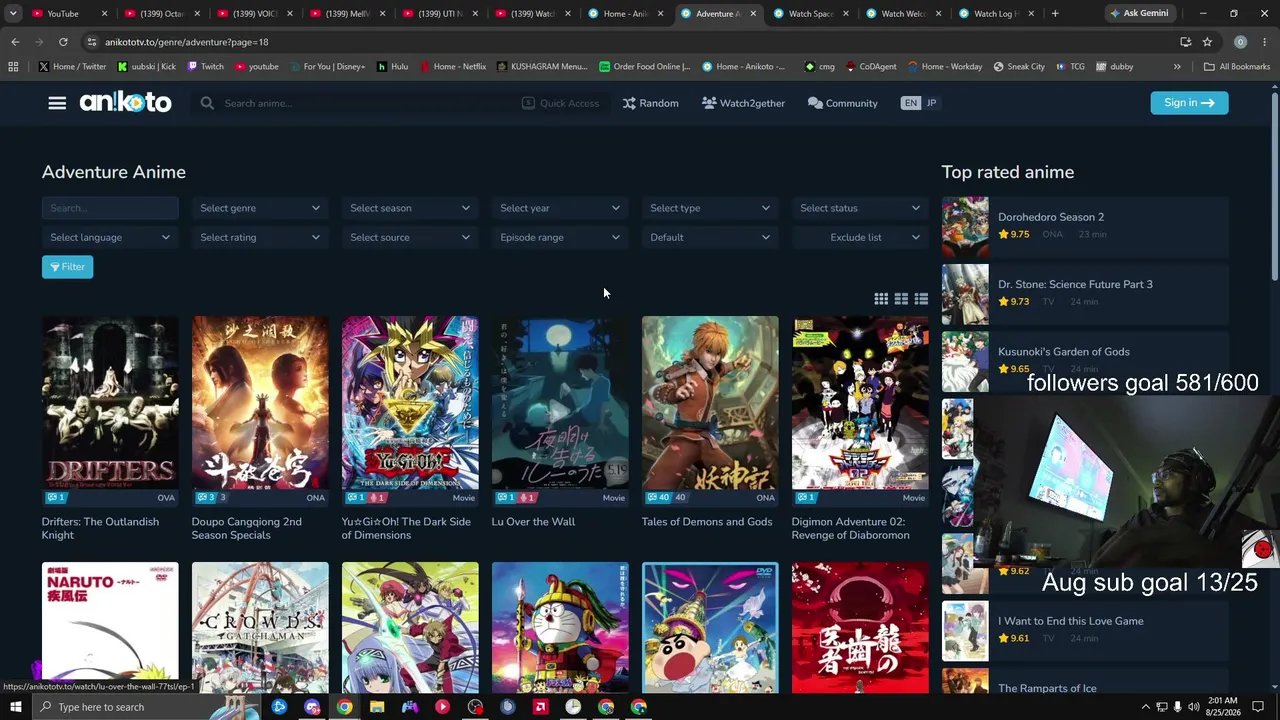Expand the Select genre dropdown
This screenshot has height=720, width=1280.
point(260,208)
